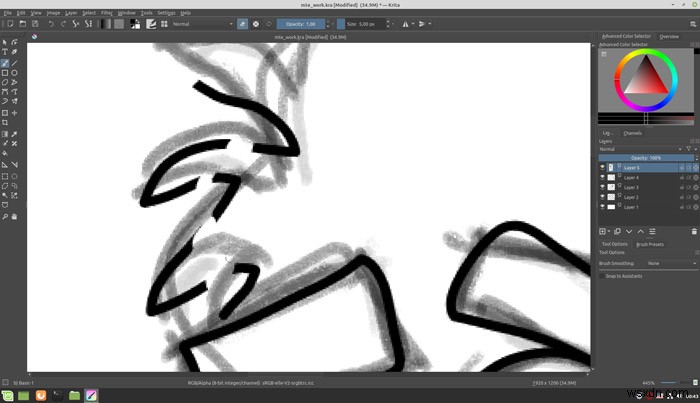Viewport: 700px width, 403px height.
Task: Click the New document toolbar icon
Action: 10,24
